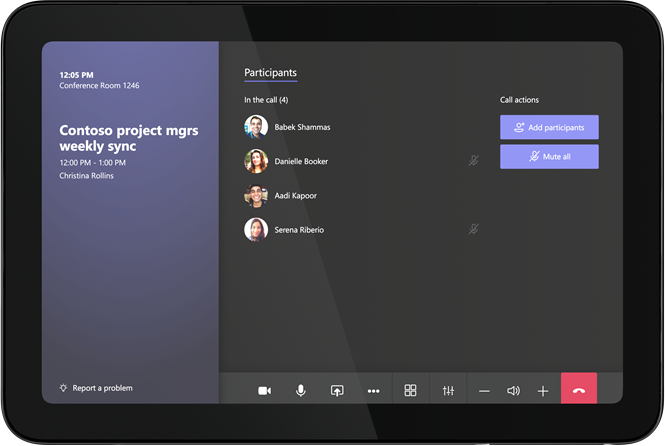This screenshot has height=446, width=665.
Task: Select the Participants tab heading
Action: (270, 73)
